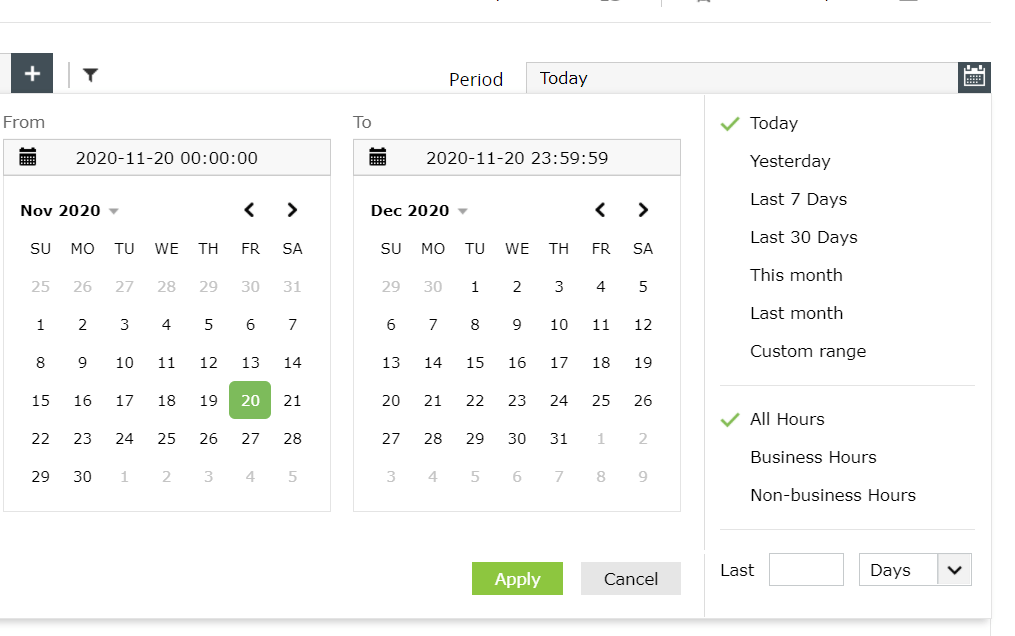Click the To field calendar icon
Viewport: 1015px width, 636px height.
[x=378, y=157]
